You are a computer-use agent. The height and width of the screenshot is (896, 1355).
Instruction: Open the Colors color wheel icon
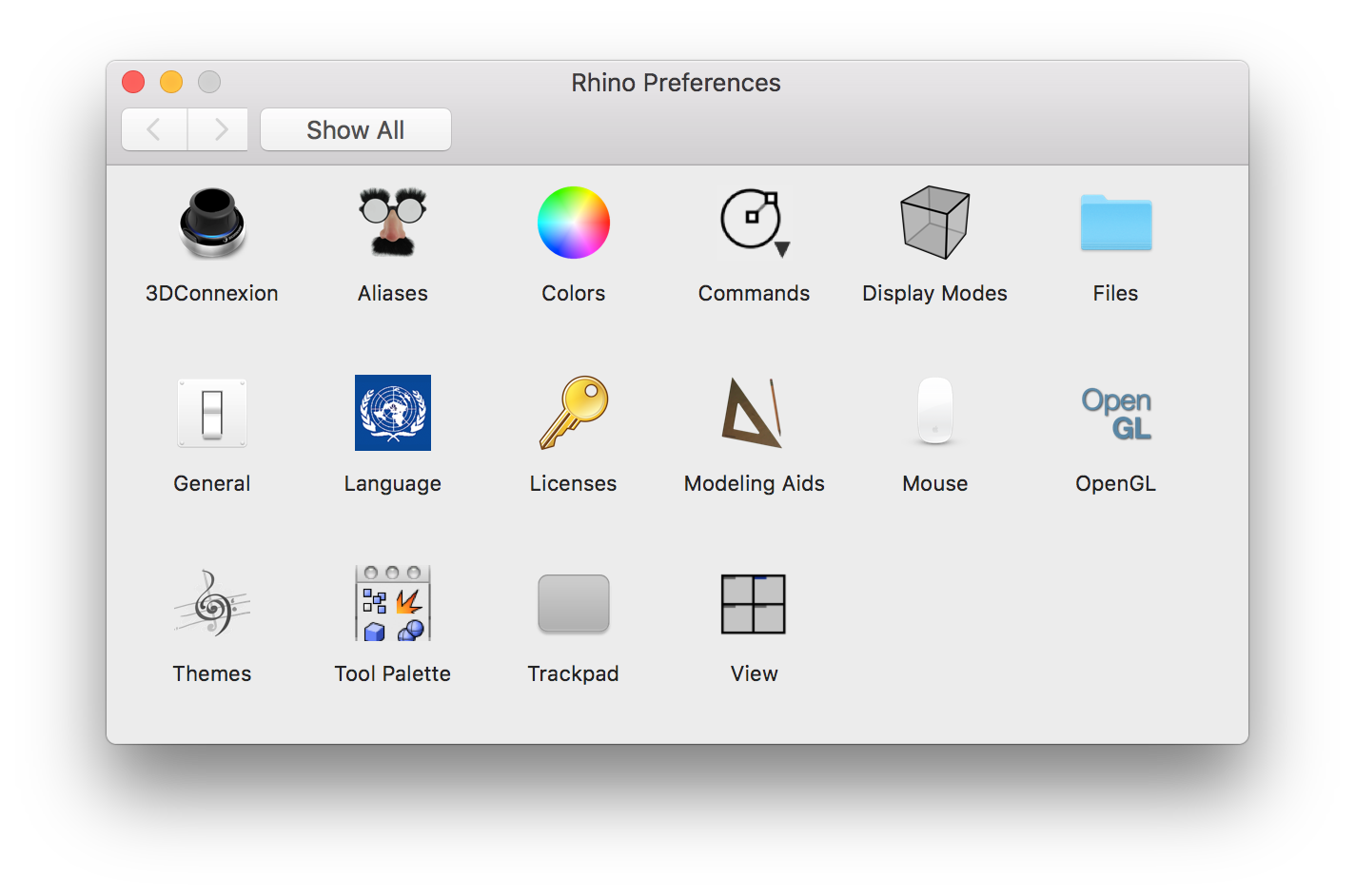click(574, 223)
